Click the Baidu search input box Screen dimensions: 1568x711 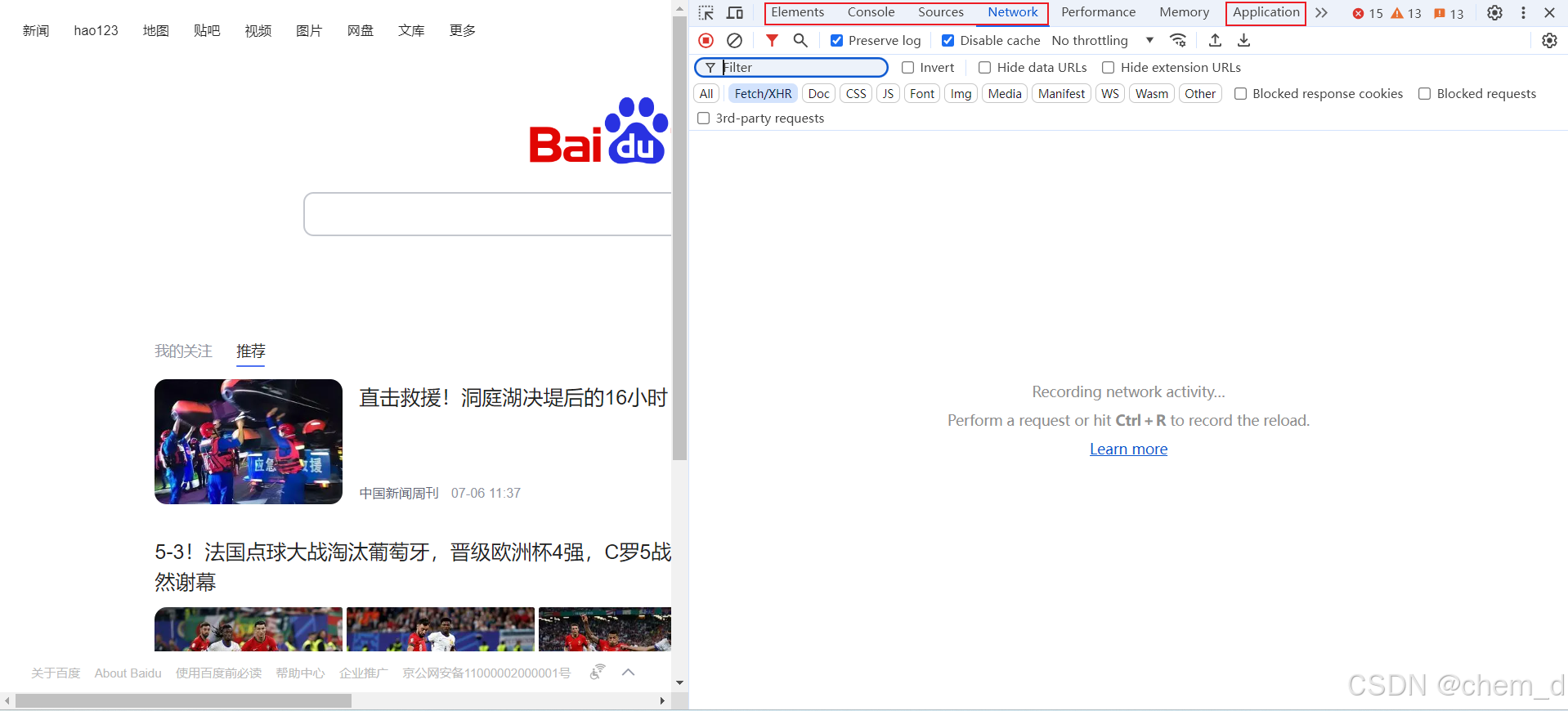[x=487, y=214]
